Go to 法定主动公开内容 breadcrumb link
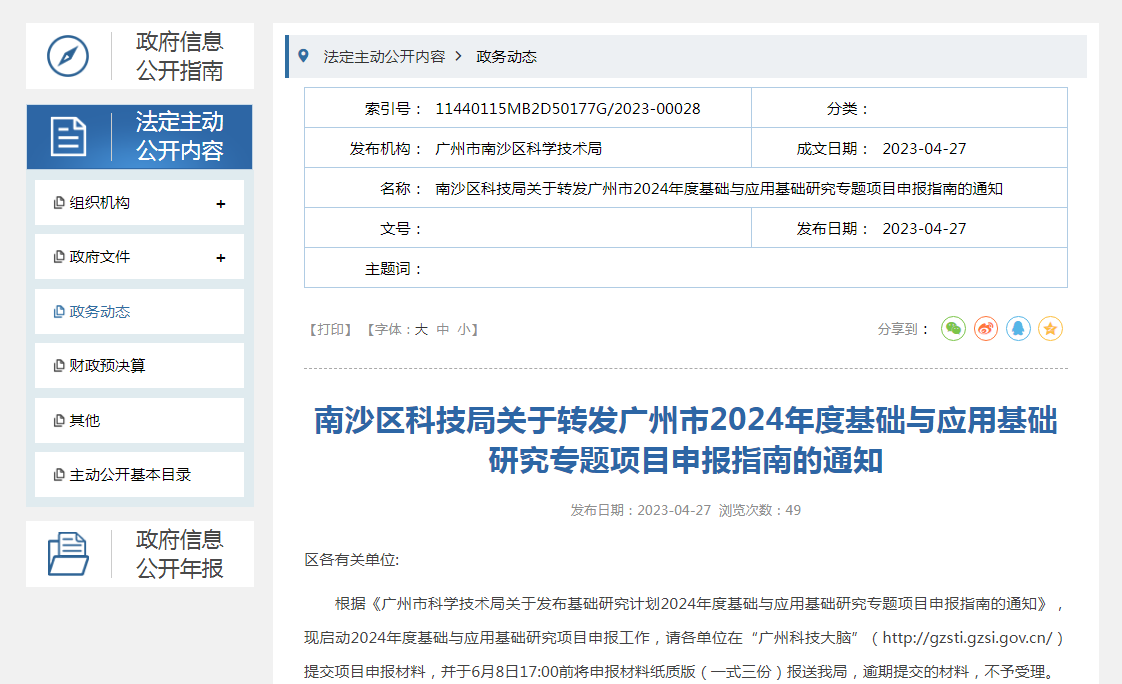The image size is (1122, 684). tap(384, 57)
